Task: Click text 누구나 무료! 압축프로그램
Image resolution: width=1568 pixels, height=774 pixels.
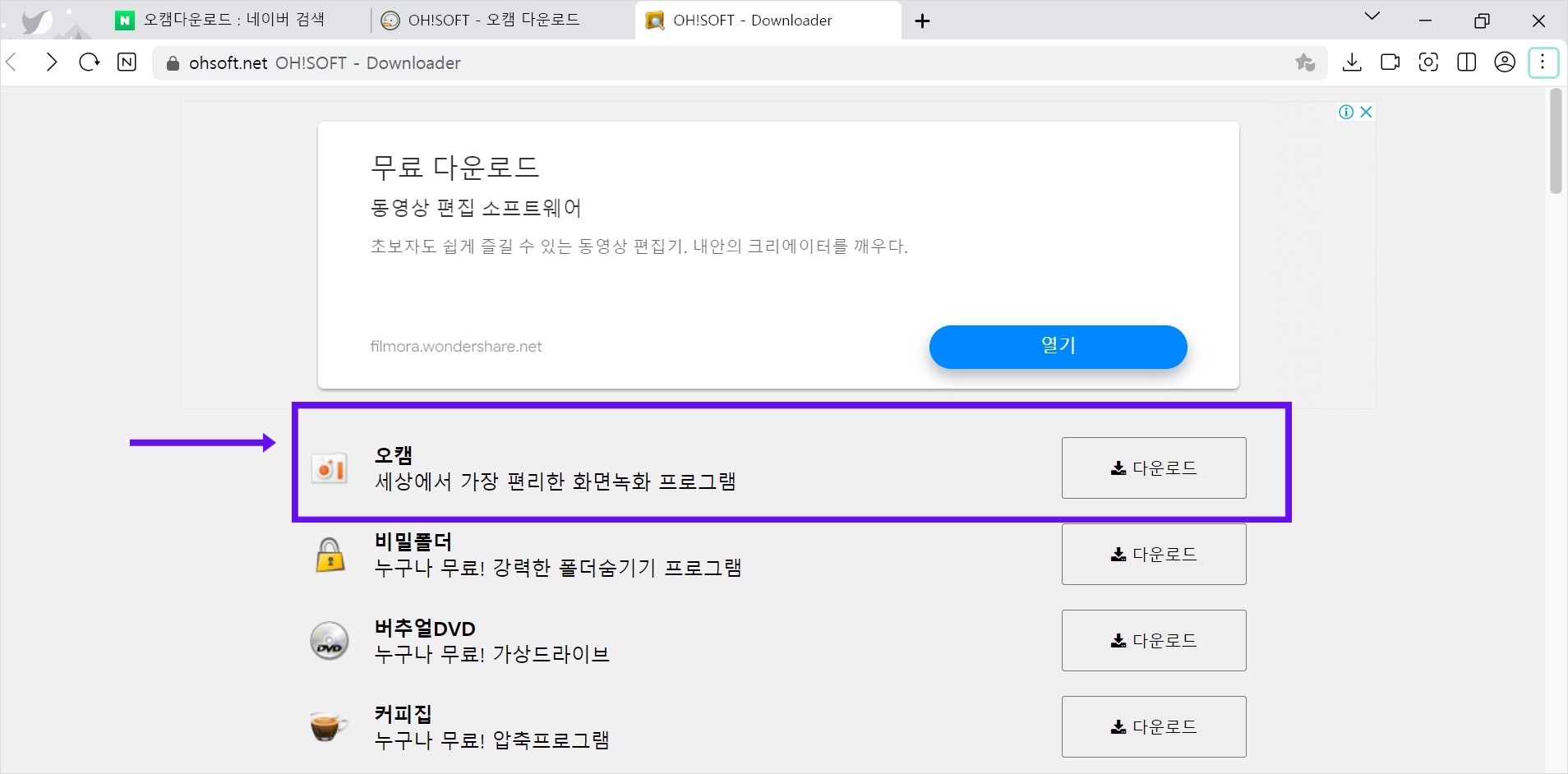Action: tap(491, 740)
